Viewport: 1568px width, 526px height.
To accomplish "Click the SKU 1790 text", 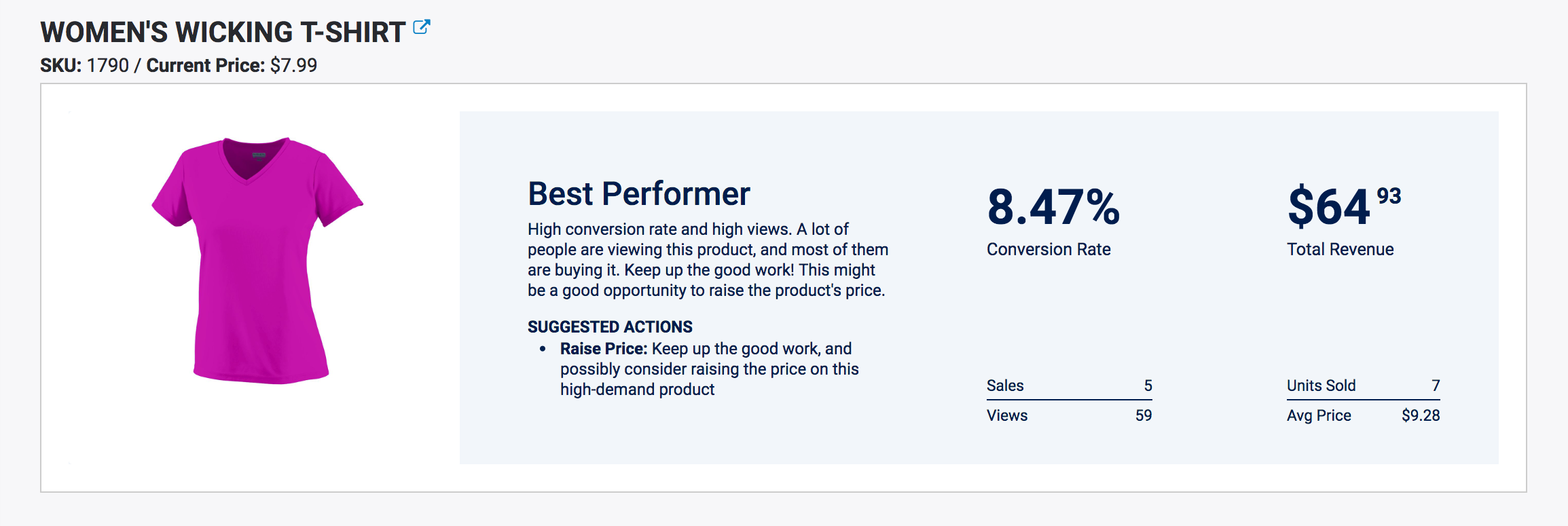I will coord(84,65).
